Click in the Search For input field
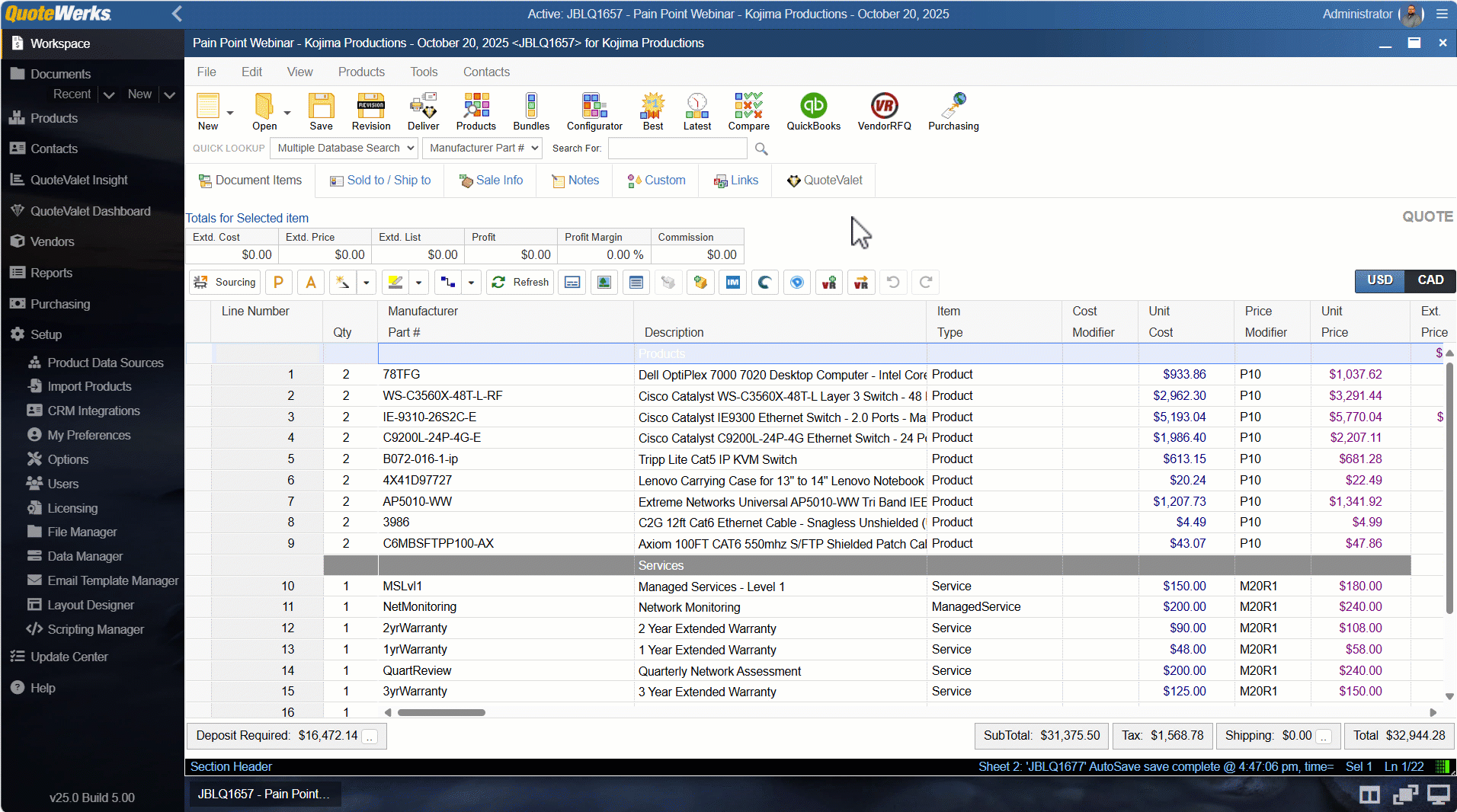Screen dimensions: 1457x812 click(x=677, y=148)
